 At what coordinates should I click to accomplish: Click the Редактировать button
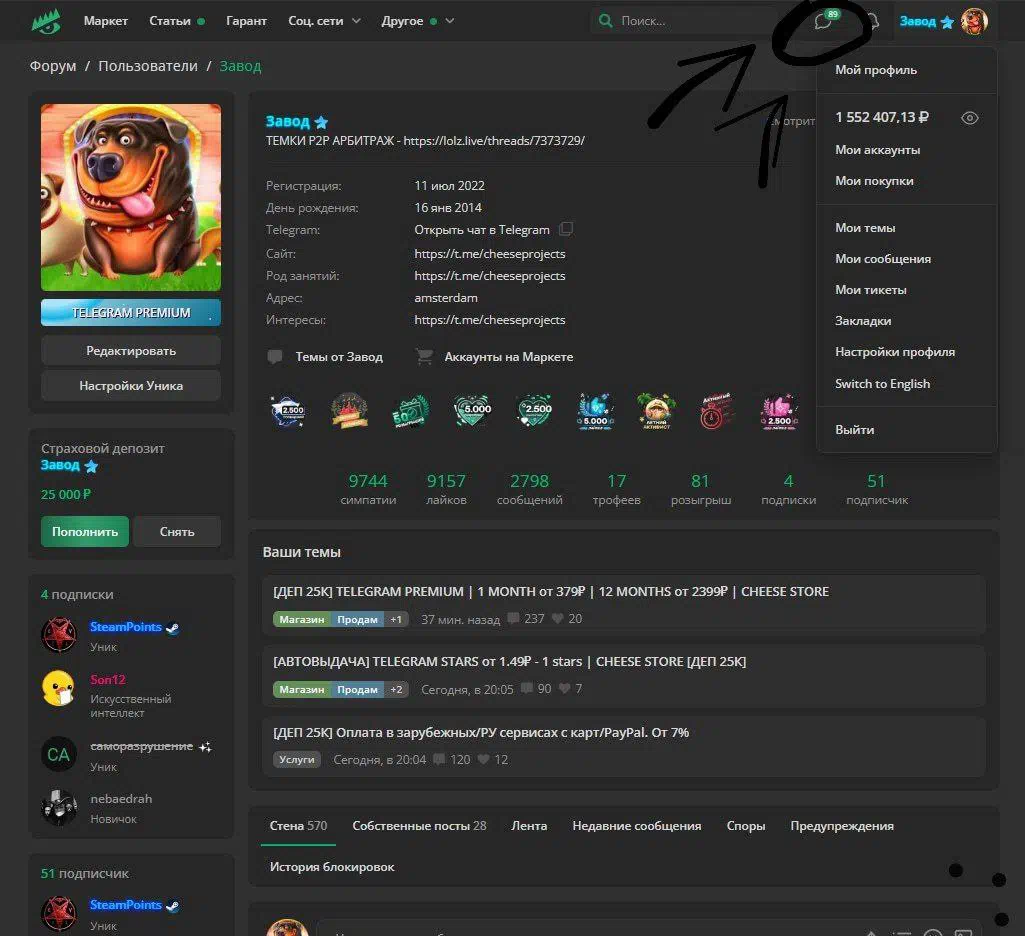(x=131, y=351)
